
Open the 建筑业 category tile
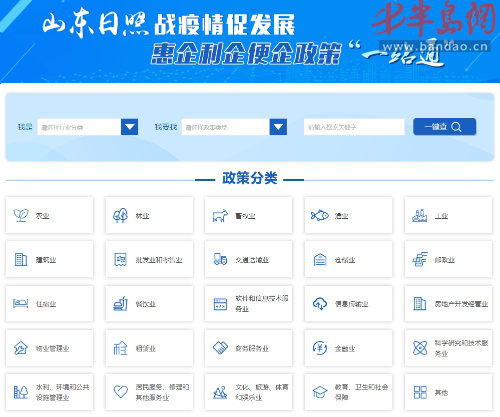49,259
